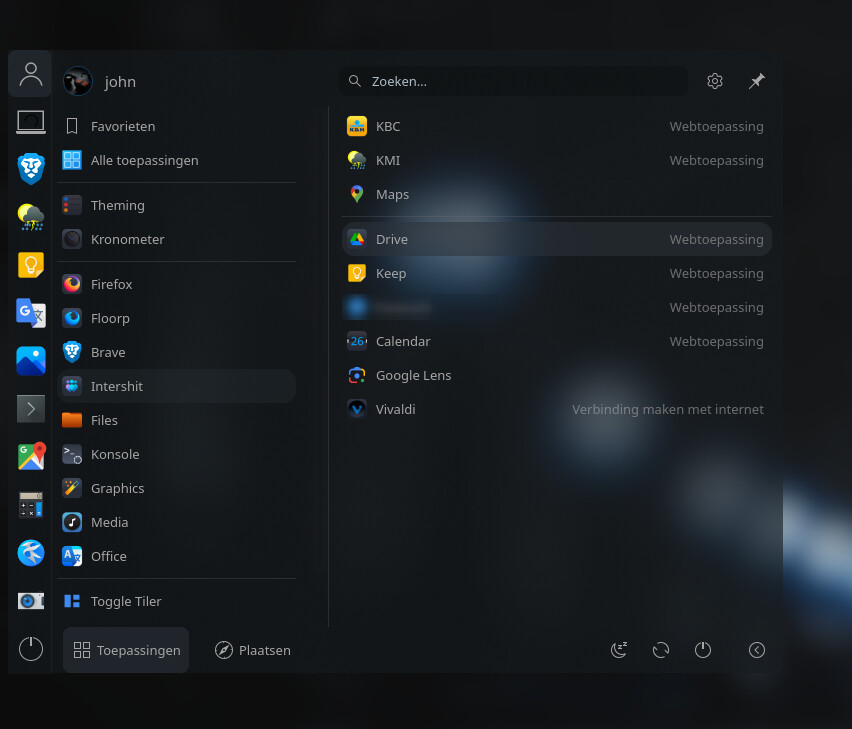Open Files entry
Screen dimensions: 852x729
177,420
